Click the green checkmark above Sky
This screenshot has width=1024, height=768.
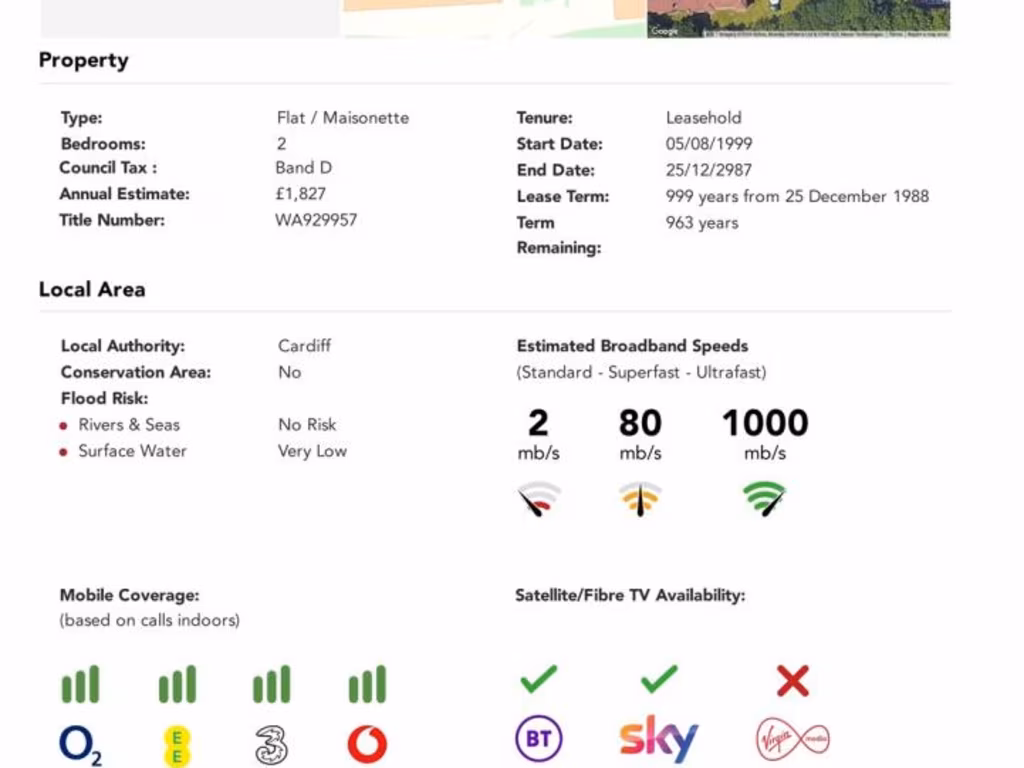pos(658,680)
